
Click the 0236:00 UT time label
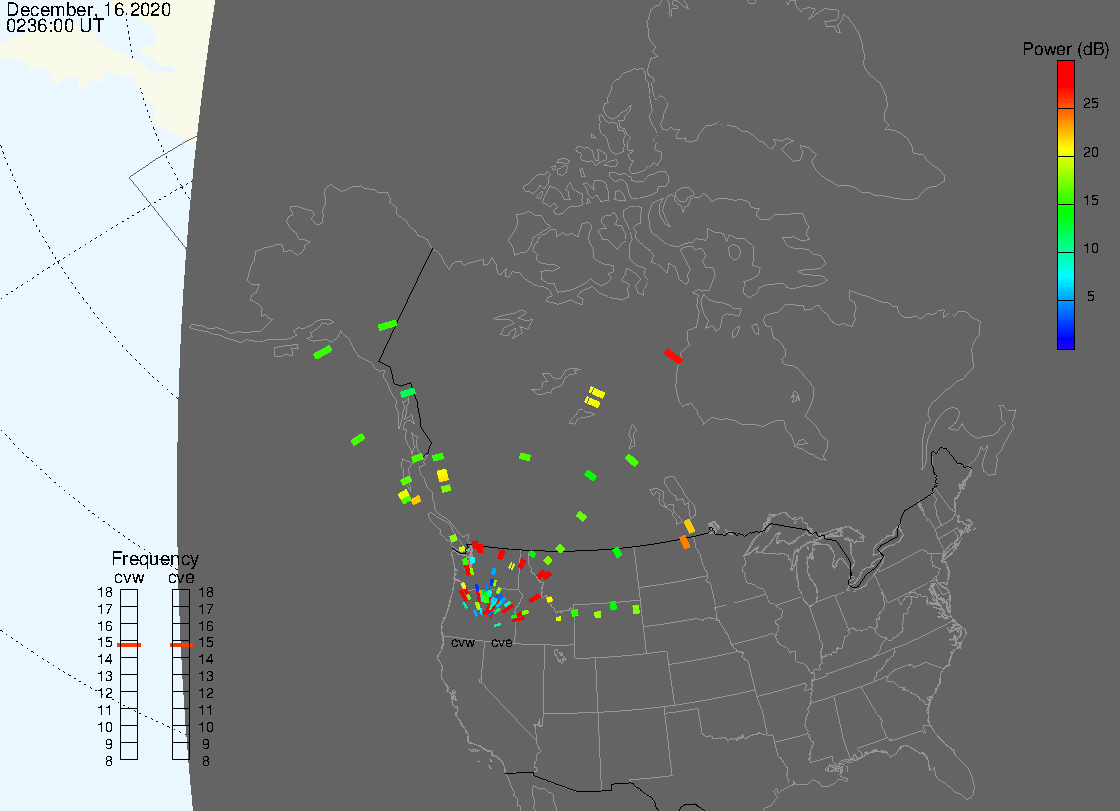coord(55,25)
